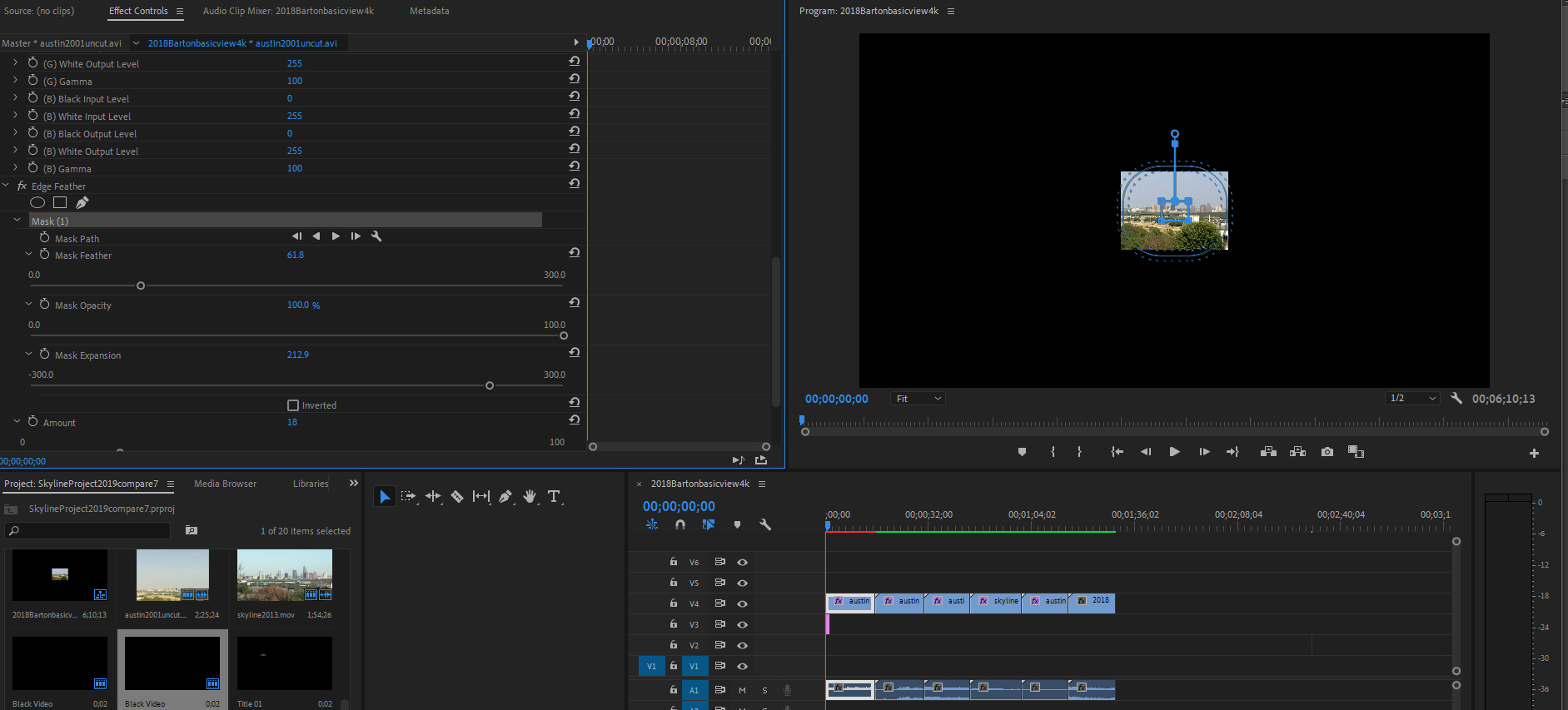Collapse Mask Opacity slider section

28,305
